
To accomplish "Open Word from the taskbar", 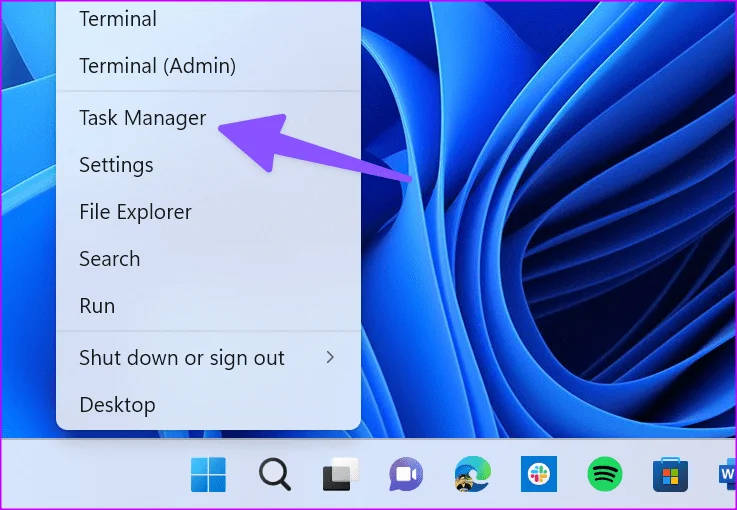I will [727, 475].
